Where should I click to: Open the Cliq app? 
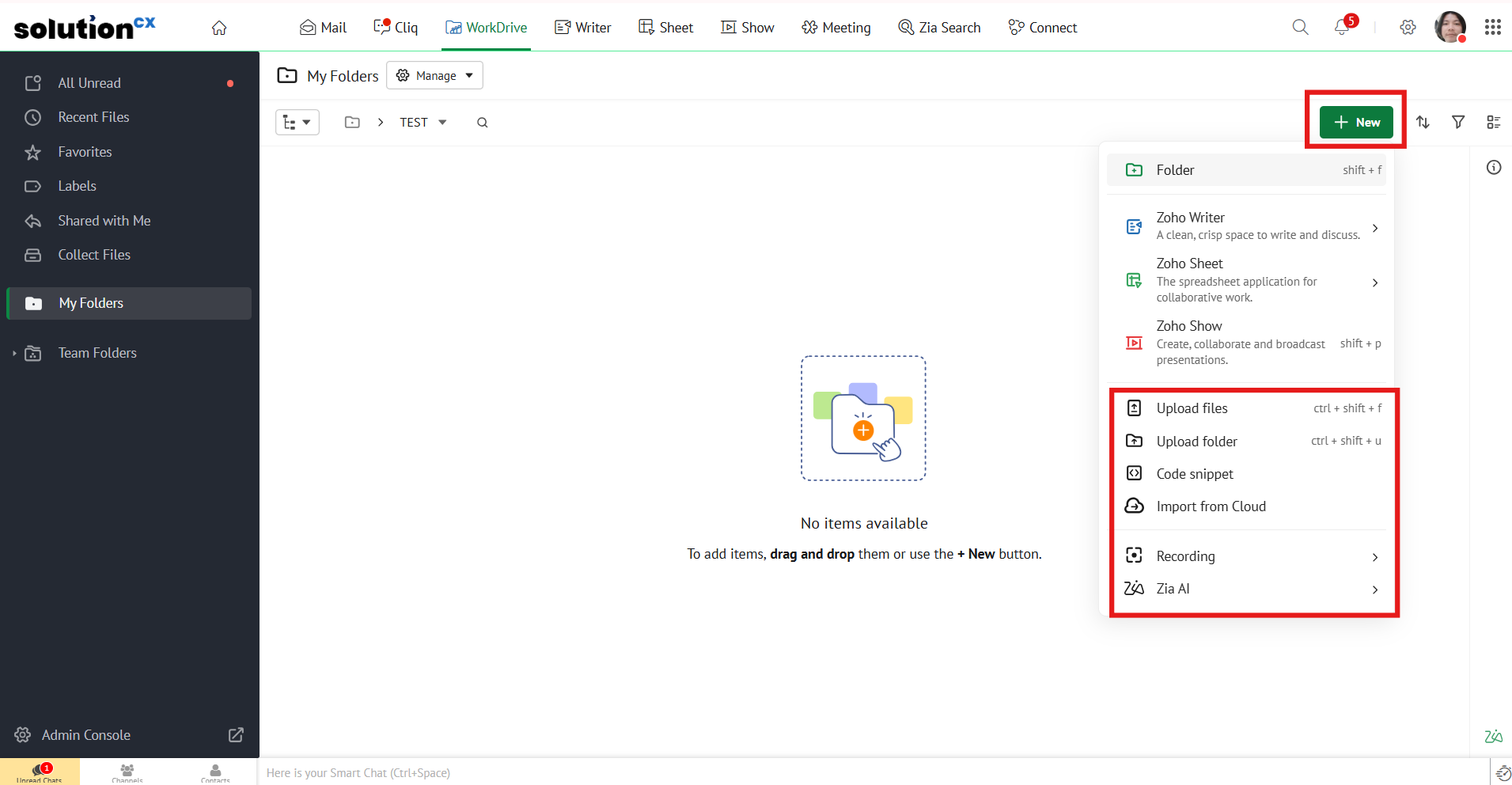click(396, 28)
